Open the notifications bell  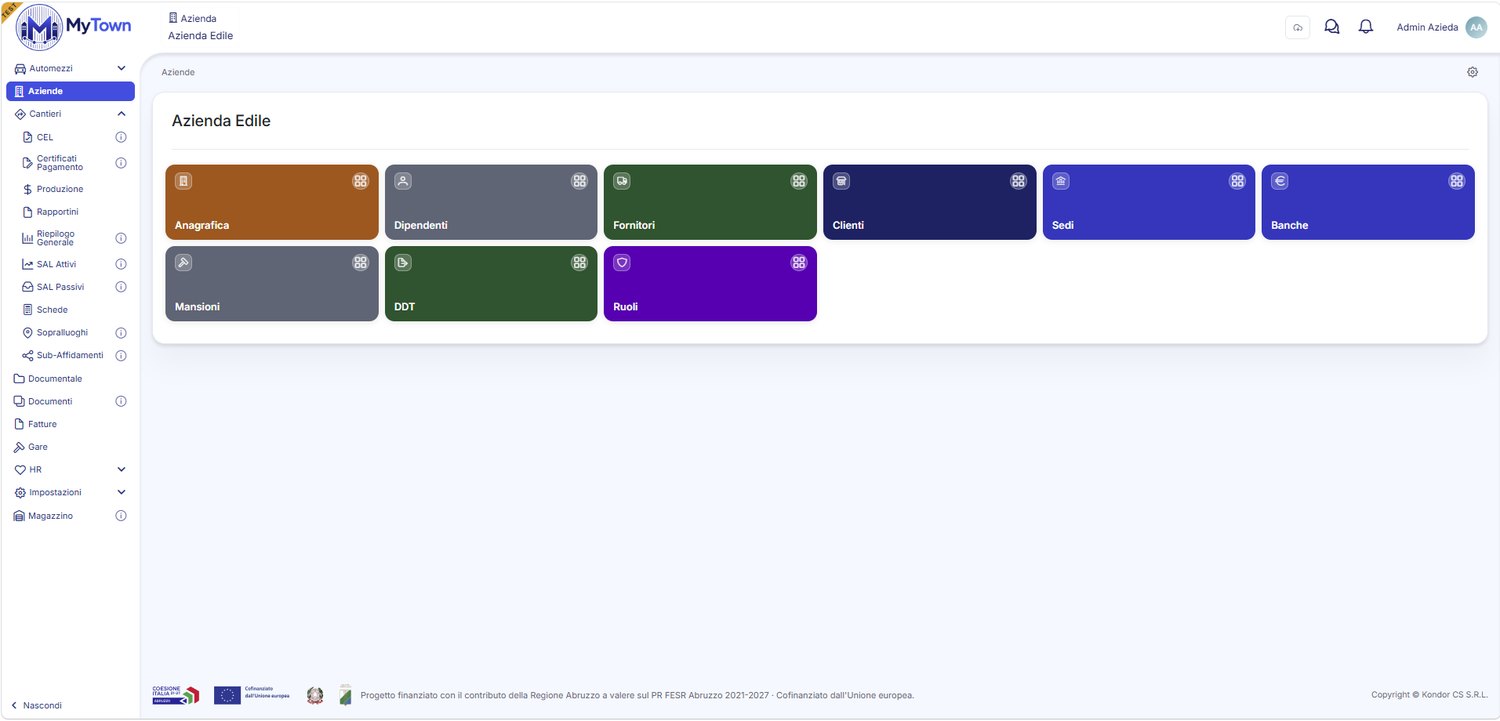(x=1366, y=27)
